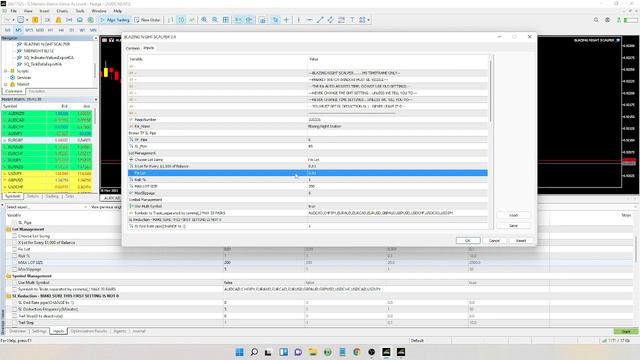
Task: Open the Optimization Results tab in tester
Action: coord(89,331)
